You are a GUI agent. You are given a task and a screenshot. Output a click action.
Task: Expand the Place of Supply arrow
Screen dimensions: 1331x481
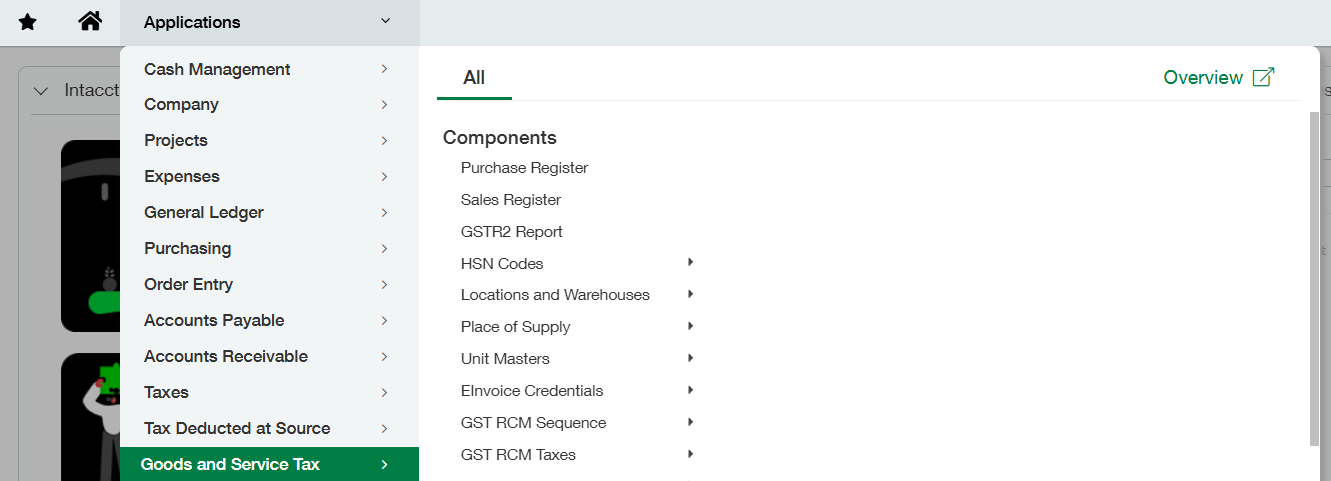[x=690, y=327]
